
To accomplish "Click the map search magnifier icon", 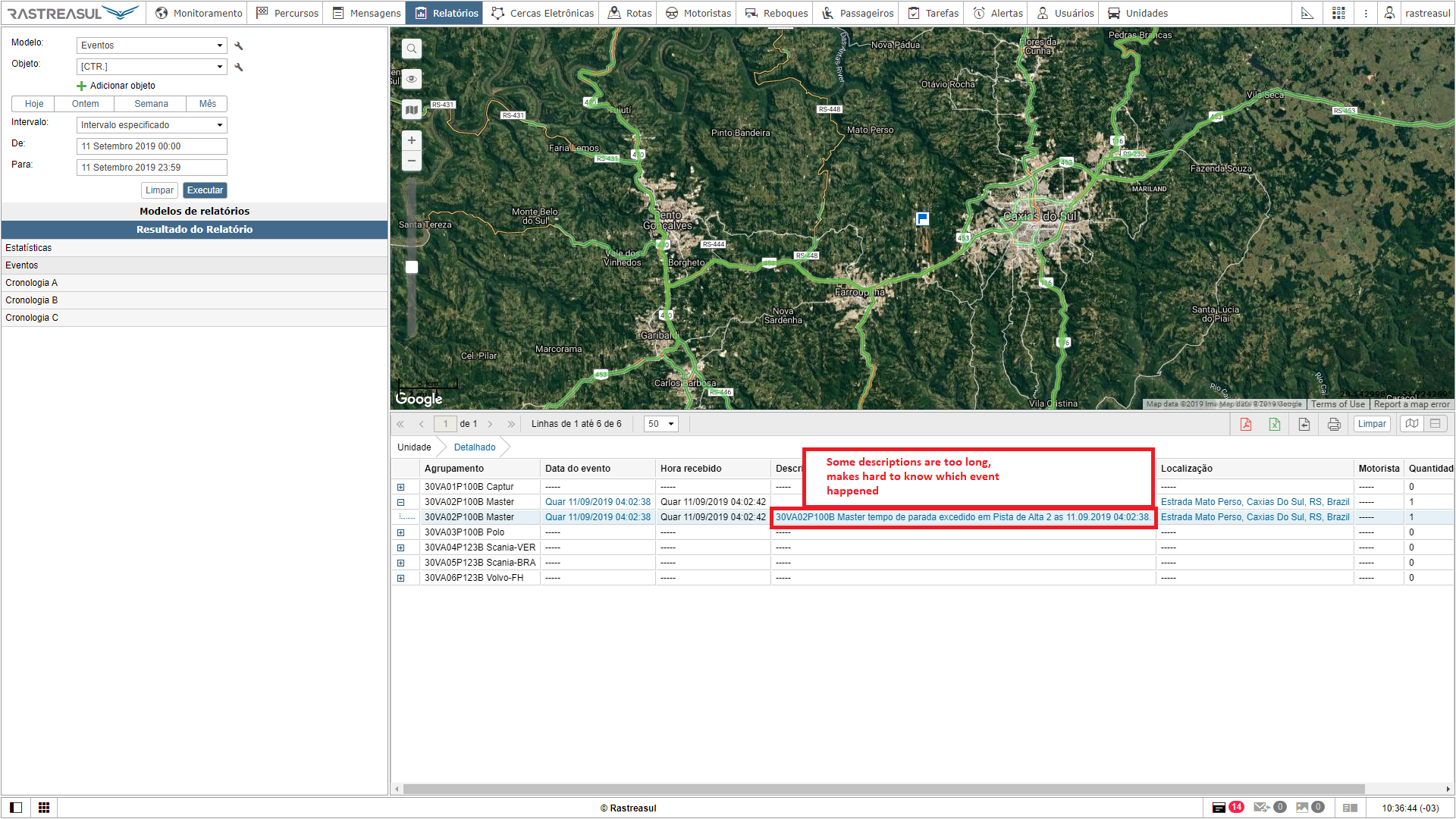I will (x=412, y=49).
